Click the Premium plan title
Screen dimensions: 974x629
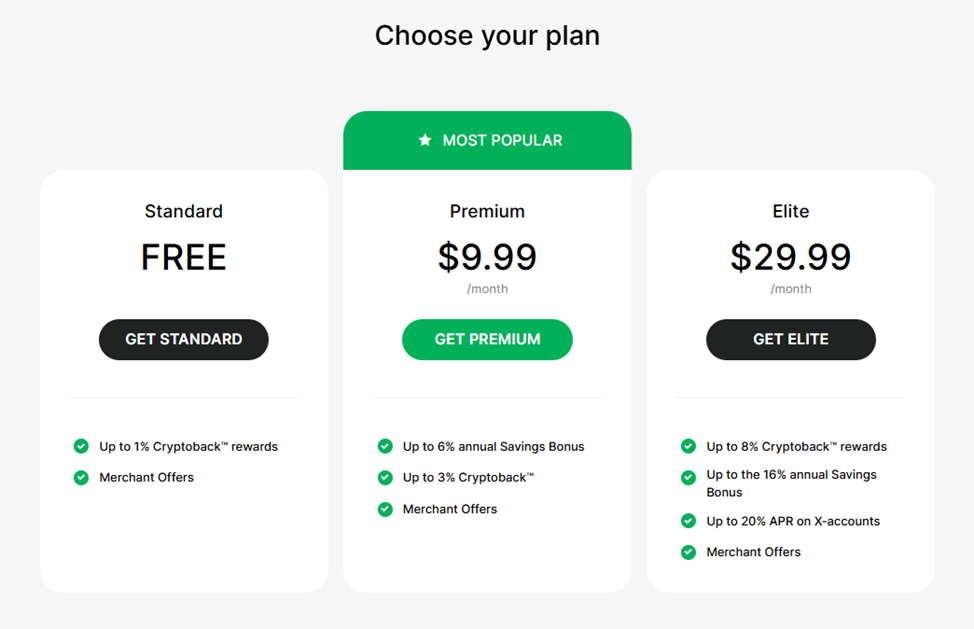point(487,211)
